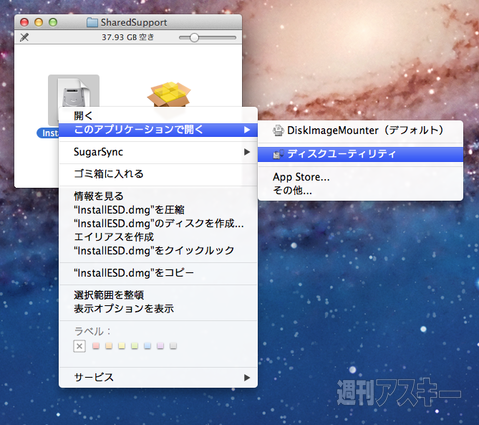Click the DiskImageMounter app icon
Image resolution: width=479 pixels, height=425 pixels.
(278, 130)
